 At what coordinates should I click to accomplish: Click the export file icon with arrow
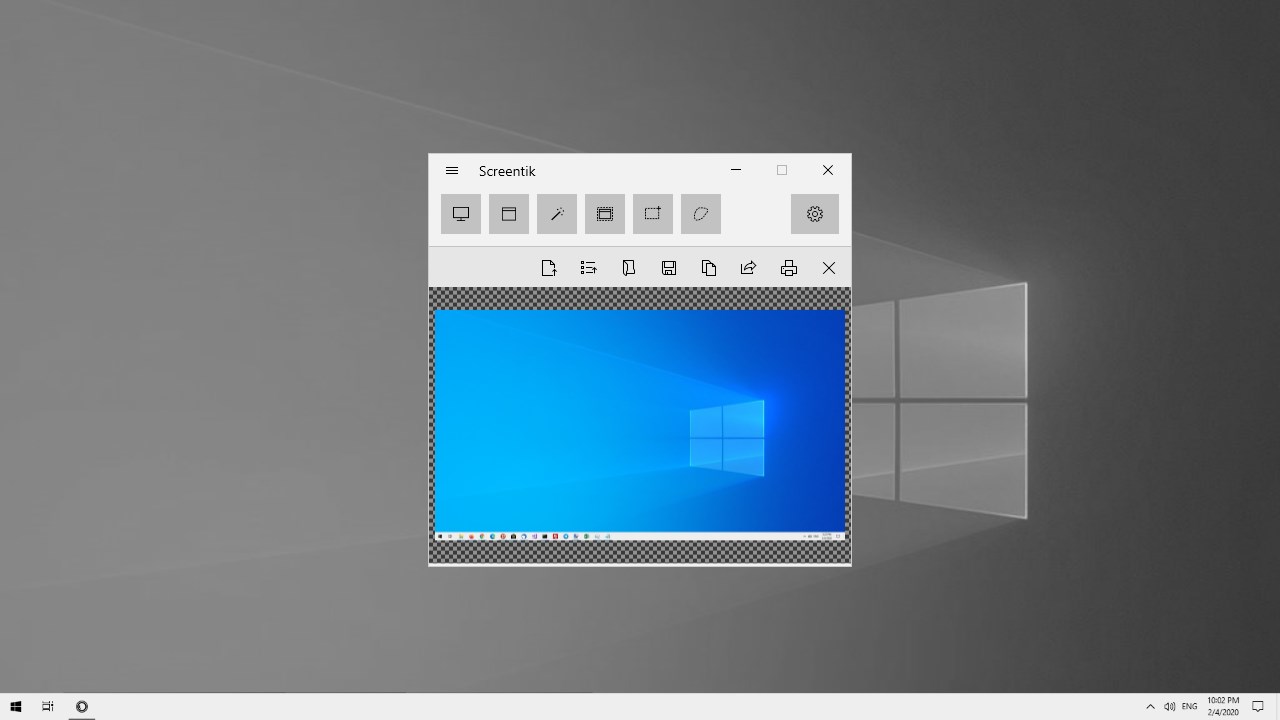[549, 268]
